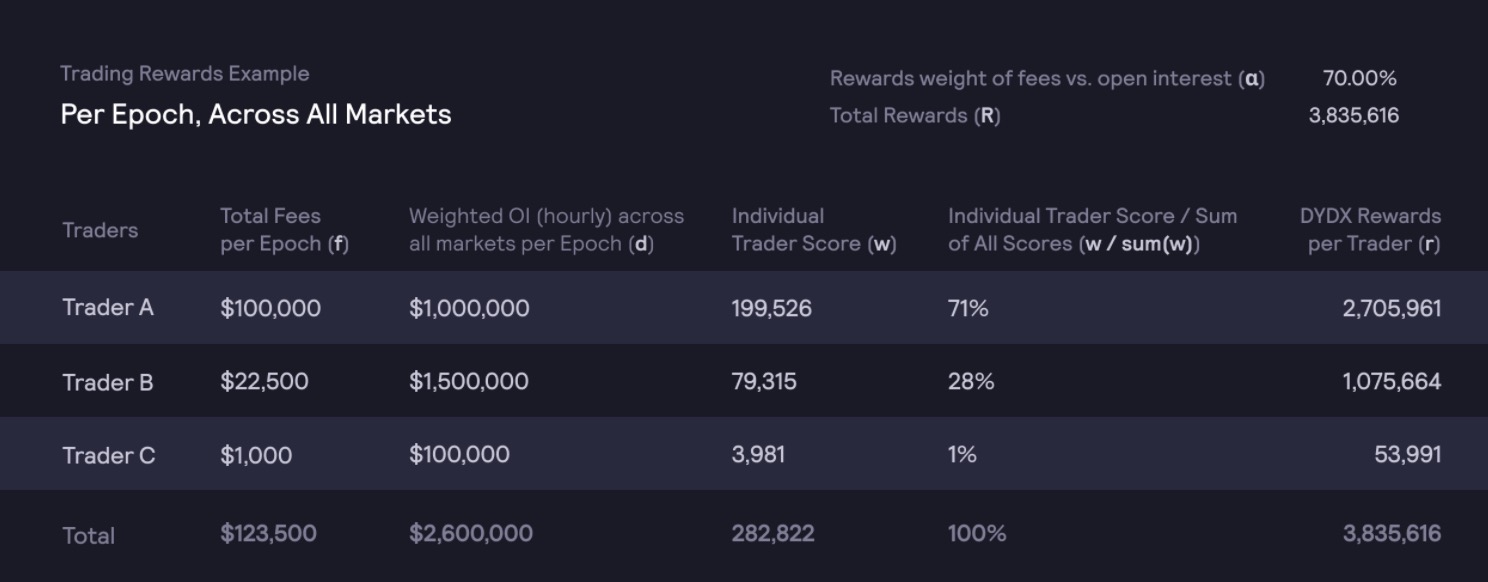Click the total fees $123,500 cell
The image size is (1488, 582).
pyautogui.click(x=268, y=533)
